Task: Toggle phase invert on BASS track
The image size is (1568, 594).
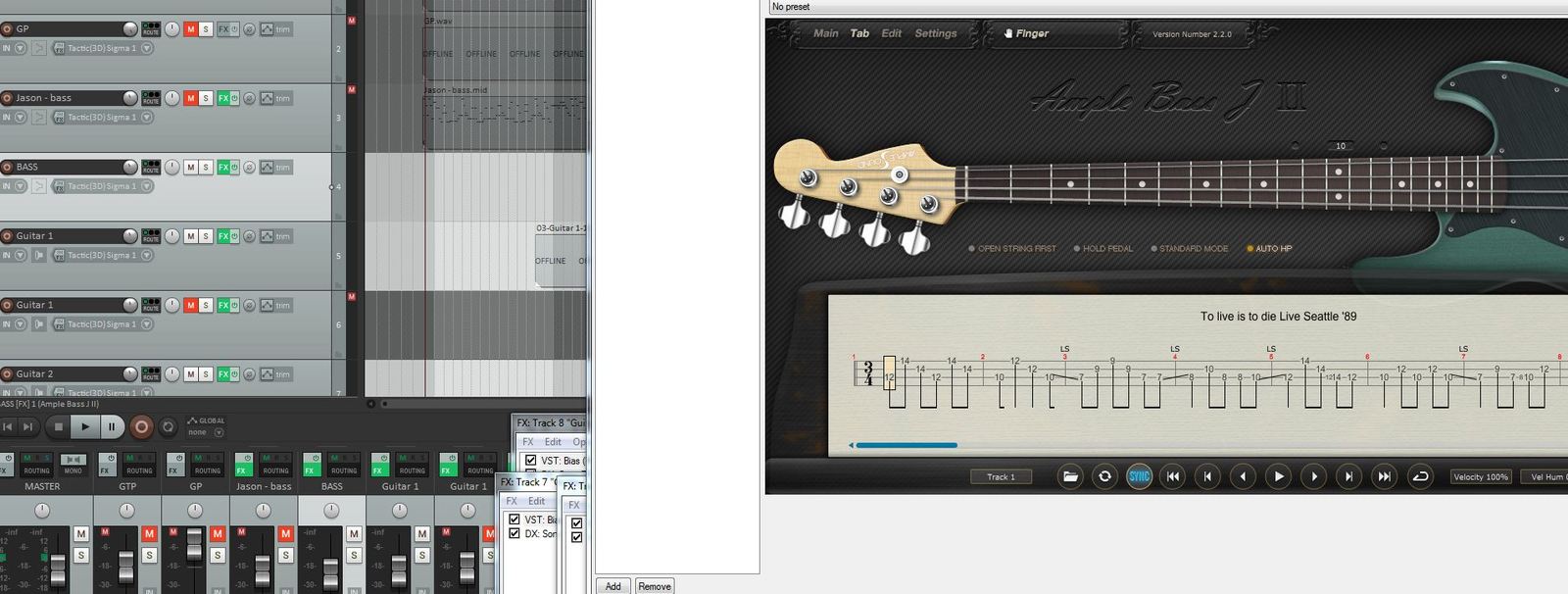Action: point(249,168)
